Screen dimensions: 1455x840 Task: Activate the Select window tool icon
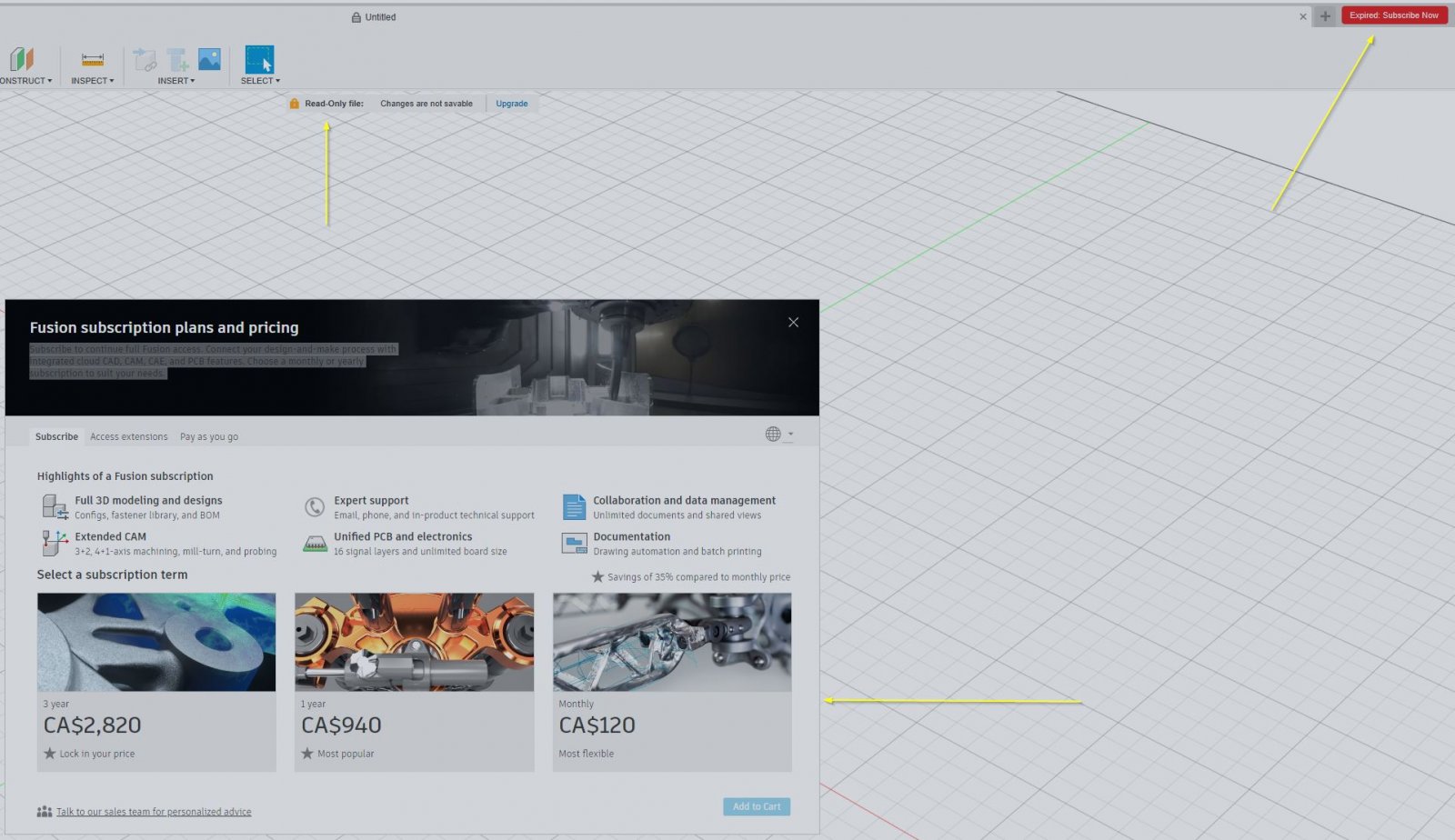click(x=259, y=60)
